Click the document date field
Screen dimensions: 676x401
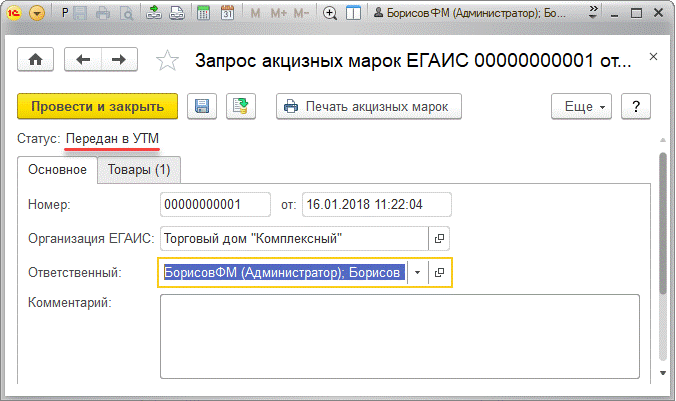click(377, 204)
